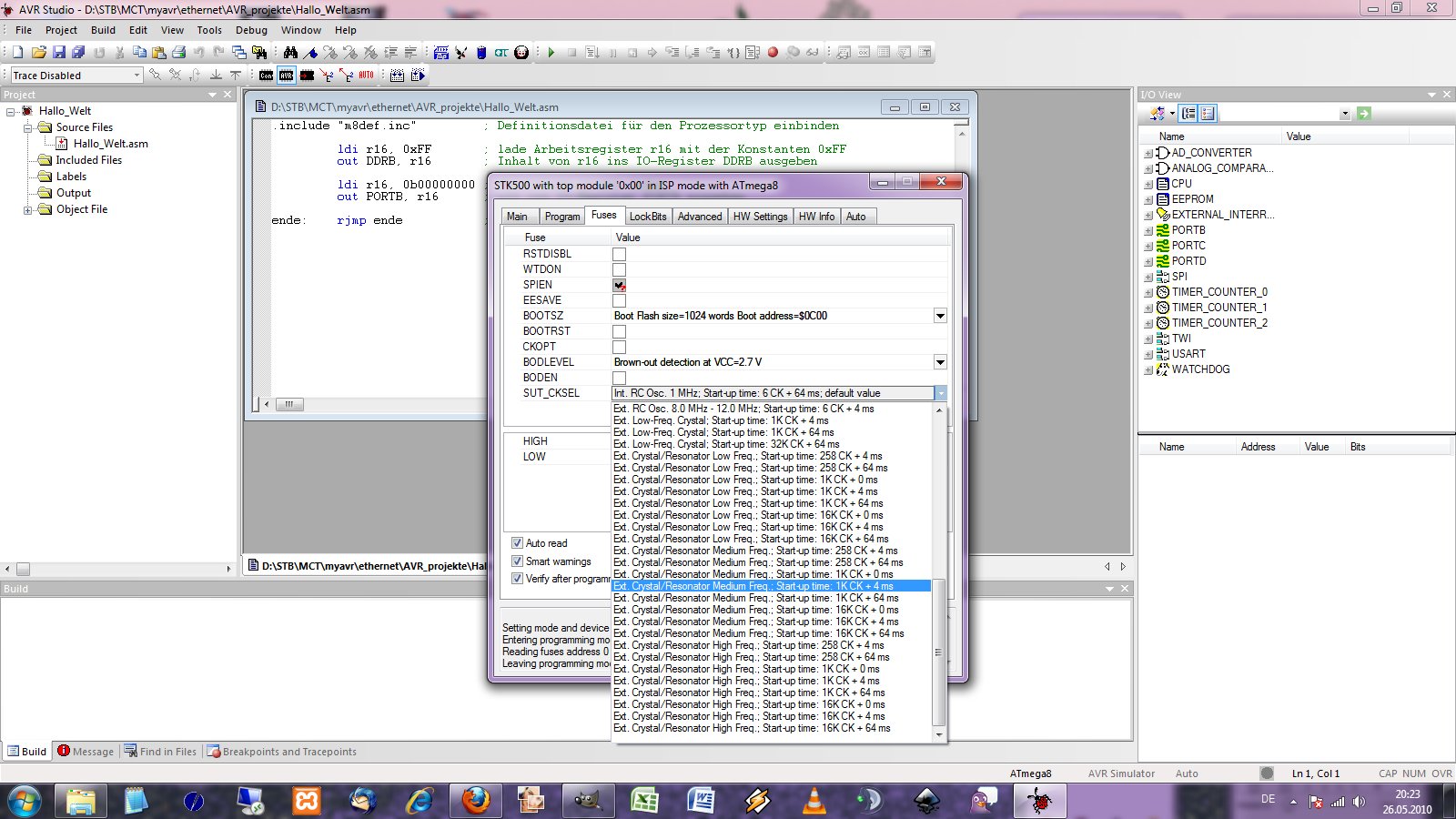Toggle the RSTDISBL fuse checkbox

pos(619,254)
